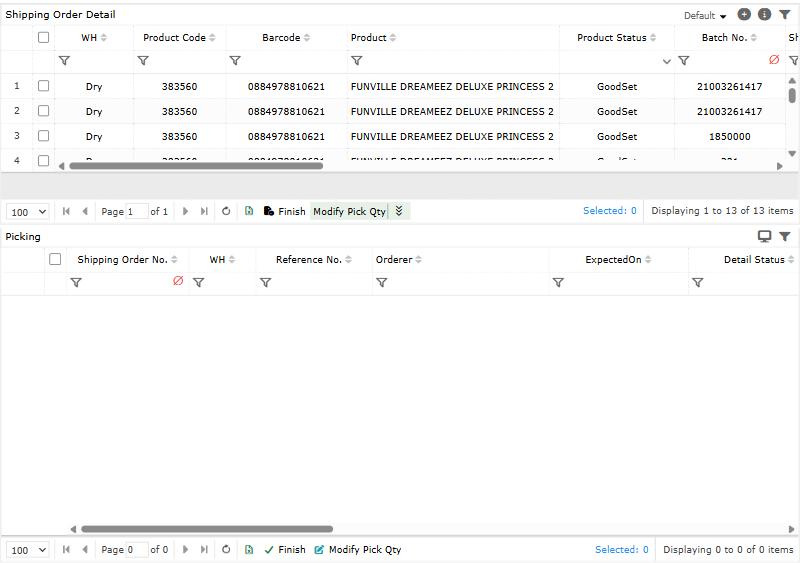The width and height of the screenshot is (800, 563).
Task: Click Selected: 0 link in detail pager
Action: (610, 211)
